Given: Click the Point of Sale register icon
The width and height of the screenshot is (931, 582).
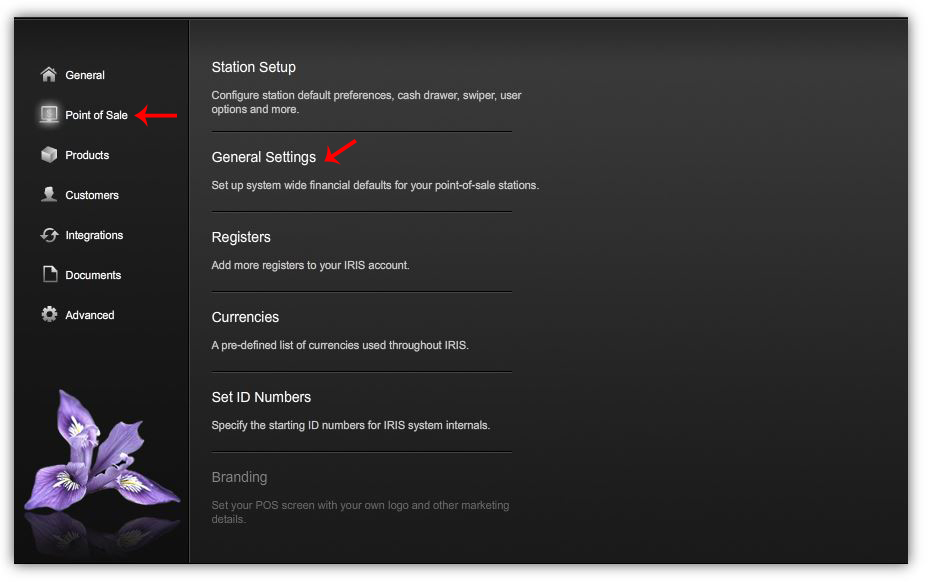Looking at the screenshot, I should point(48,115).
